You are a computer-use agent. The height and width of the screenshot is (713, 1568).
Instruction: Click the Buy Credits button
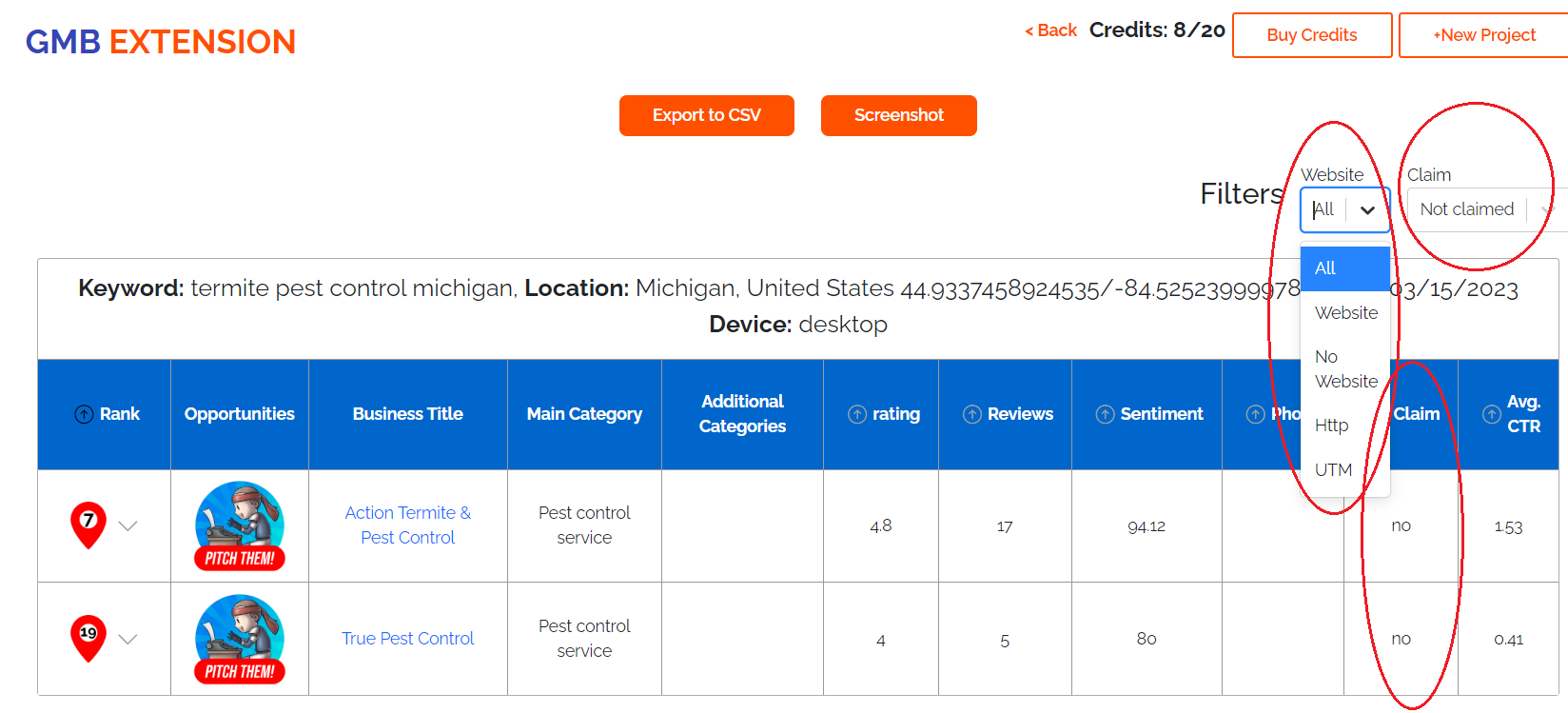1312,35
